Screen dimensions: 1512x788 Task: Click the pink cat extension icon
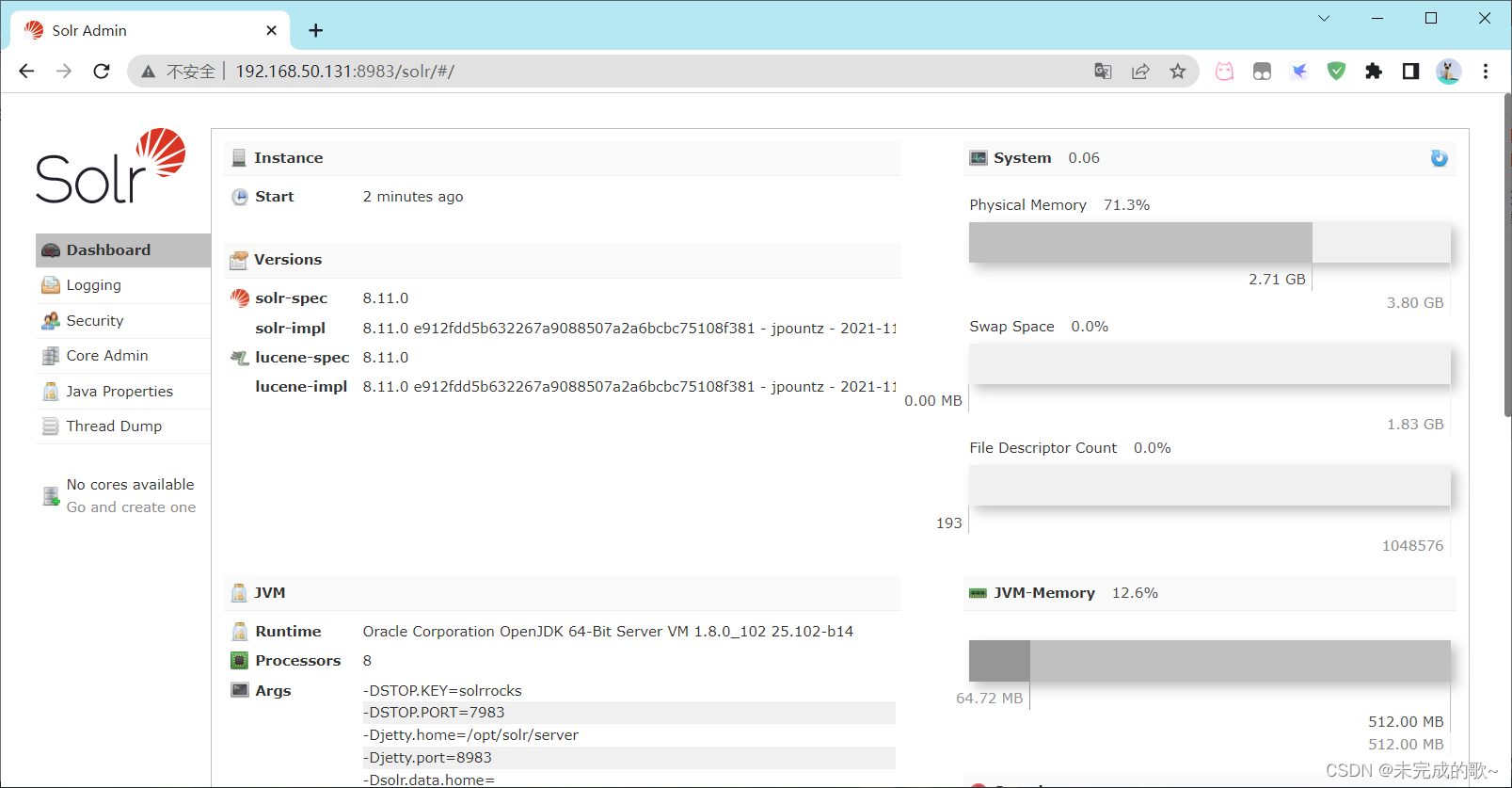[1224, 72]
